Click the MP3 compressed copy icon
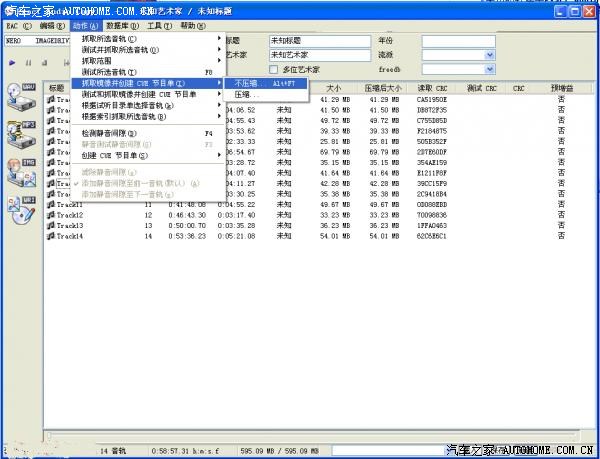The width and height of the screenshot is (600, 459). [22, 133]
